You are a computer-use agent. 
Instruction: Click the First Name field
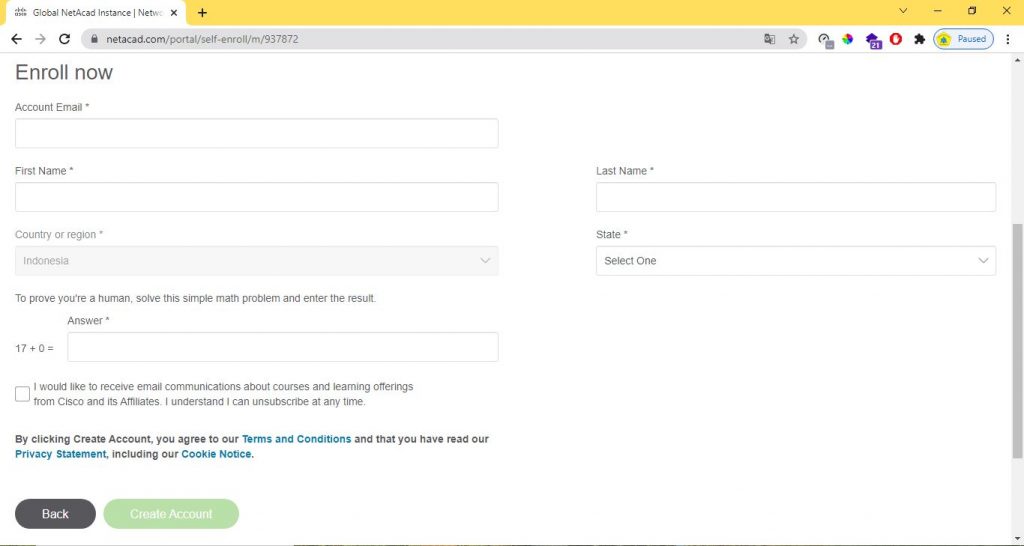click(x=257, y=197)
